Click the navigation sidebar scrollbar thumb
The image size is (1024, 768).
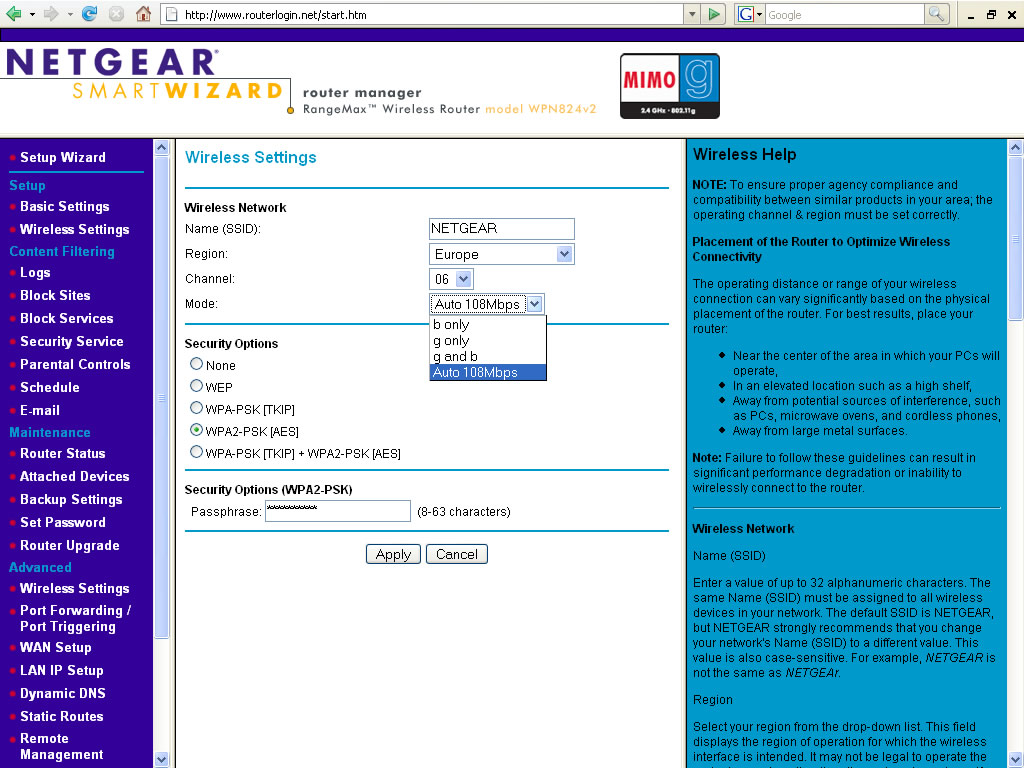coord(161,397)
